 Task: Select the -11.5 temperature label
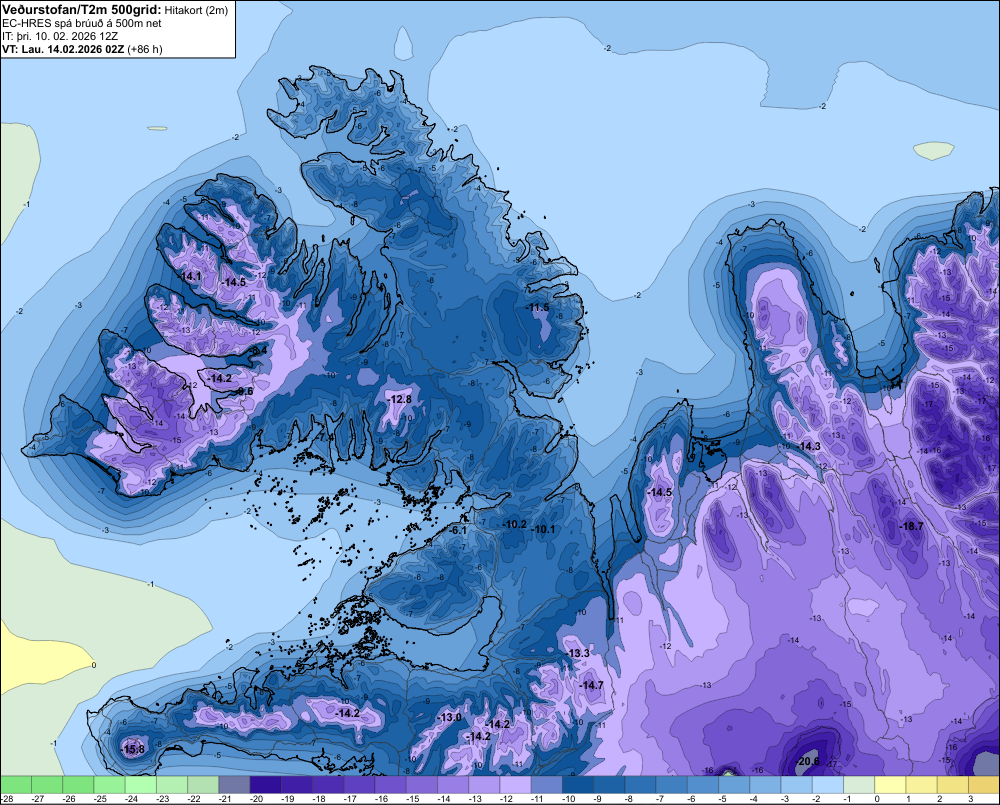point(538,307)
